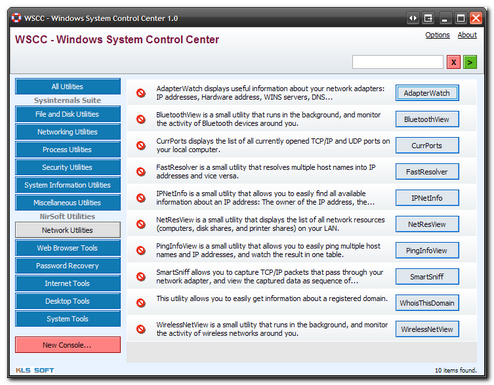Launch CurrPorts utility
494x385 pixels.
click(427, 145)
